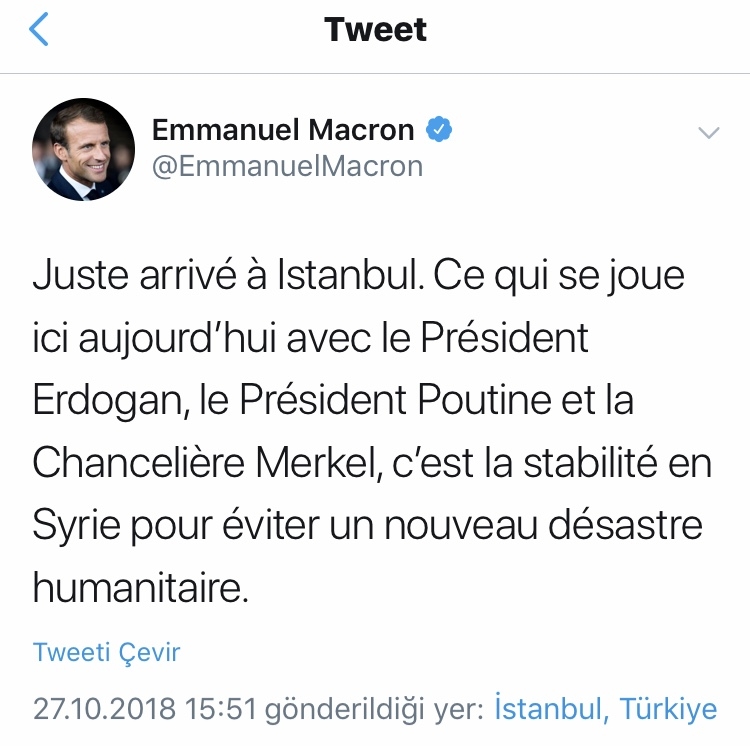Open Emmanuel Macron's profile photo
Viewport: 750px width, 746px height.
[x=84, y=148]
